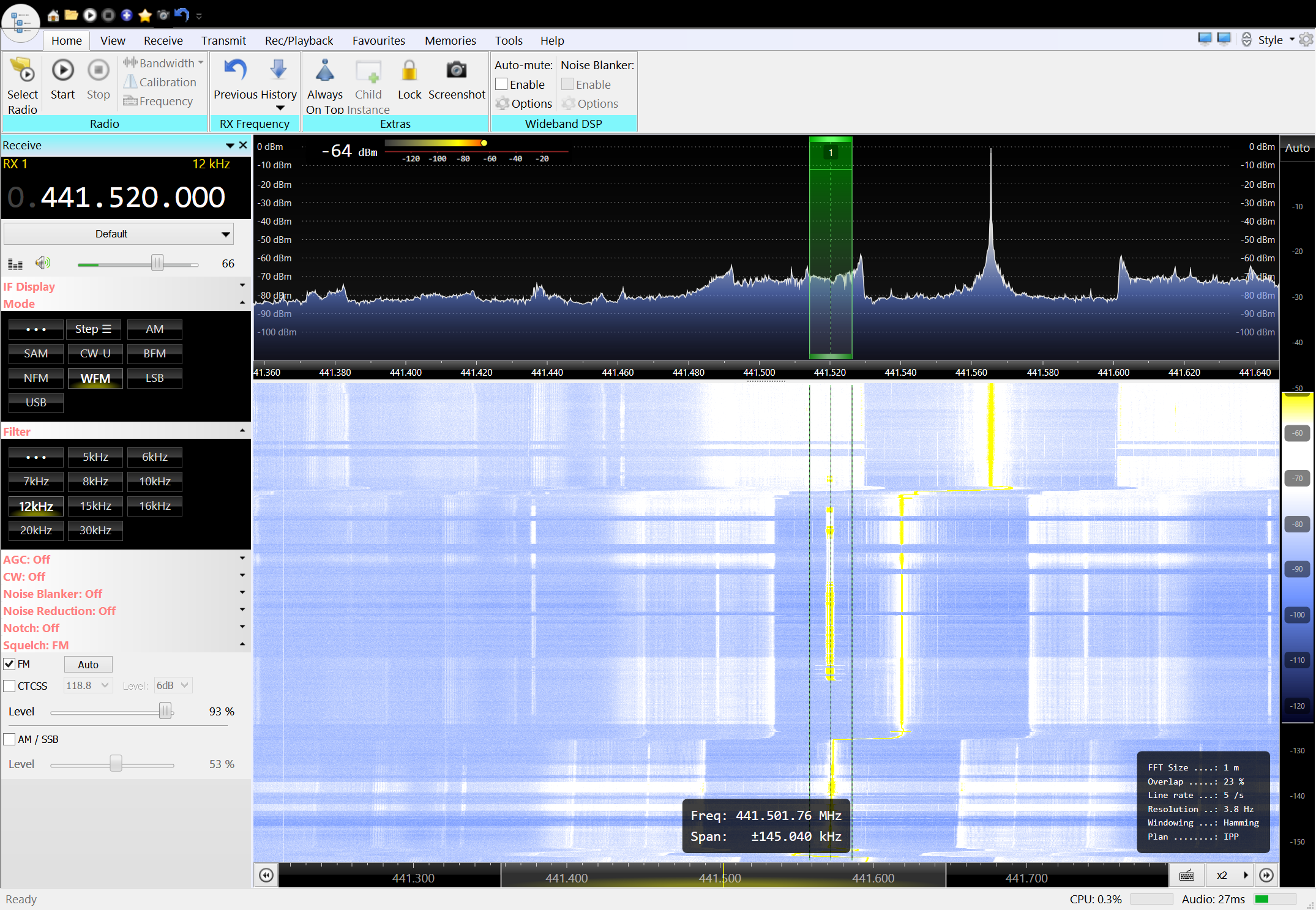Click the 441.520.000 frequency display
1316x910 pixels.
[x=133, y=197]
